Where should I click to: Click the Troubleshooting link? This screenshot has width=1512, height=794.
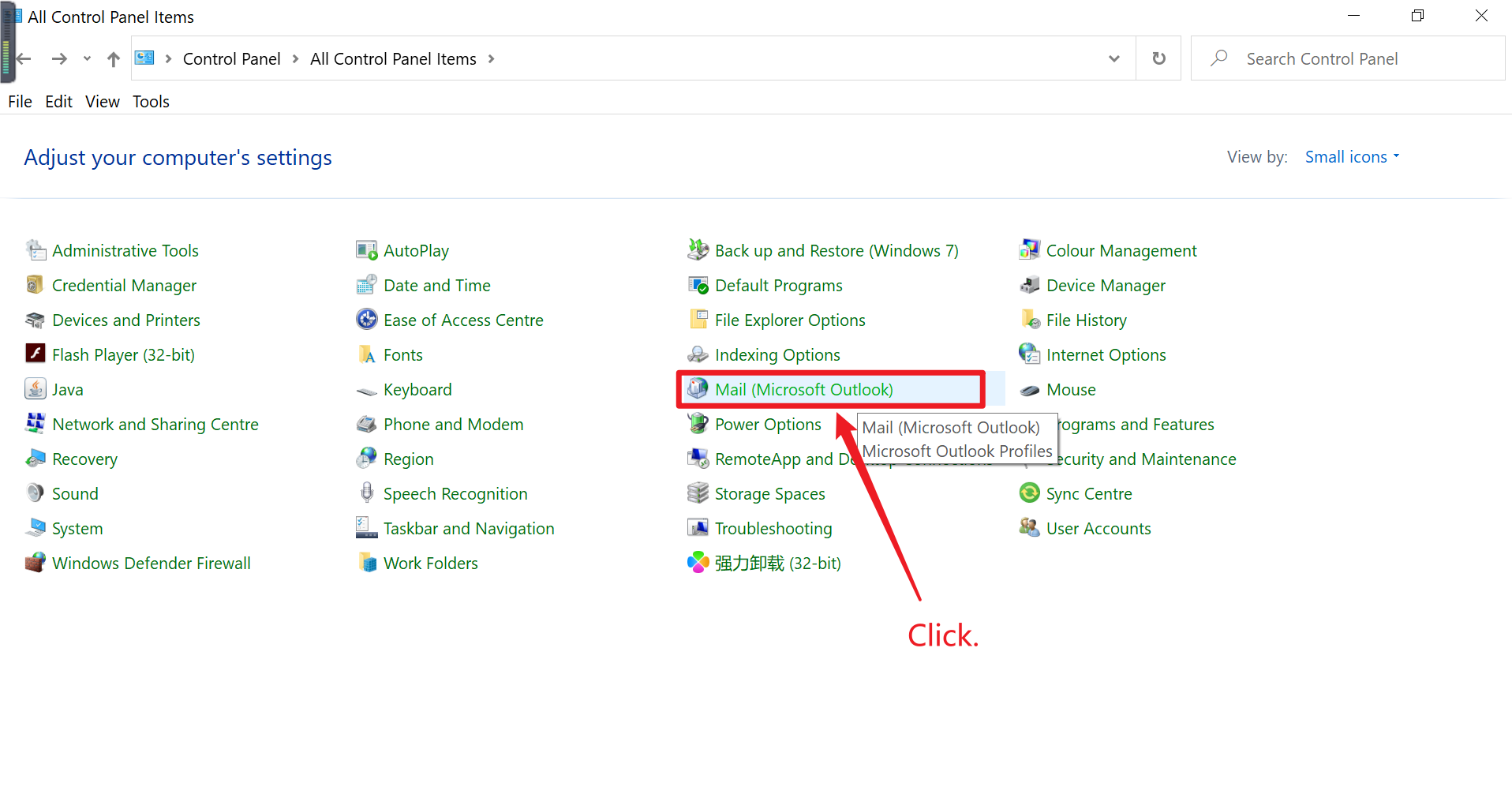773,528
